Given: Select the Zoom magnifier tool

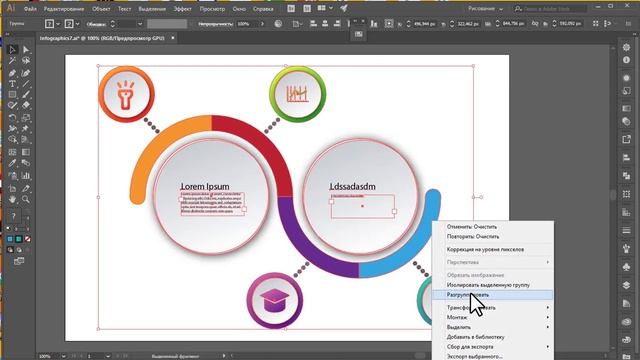Looking at the screenshot, I should point(26,200).
